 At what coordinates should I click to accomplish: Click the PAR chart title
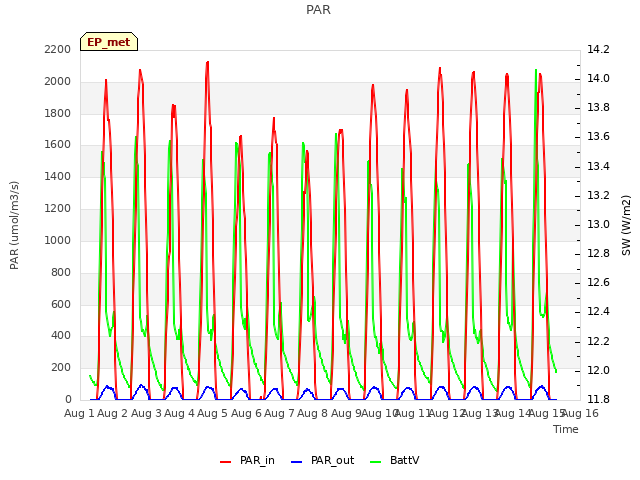click(x=318, y=10)
